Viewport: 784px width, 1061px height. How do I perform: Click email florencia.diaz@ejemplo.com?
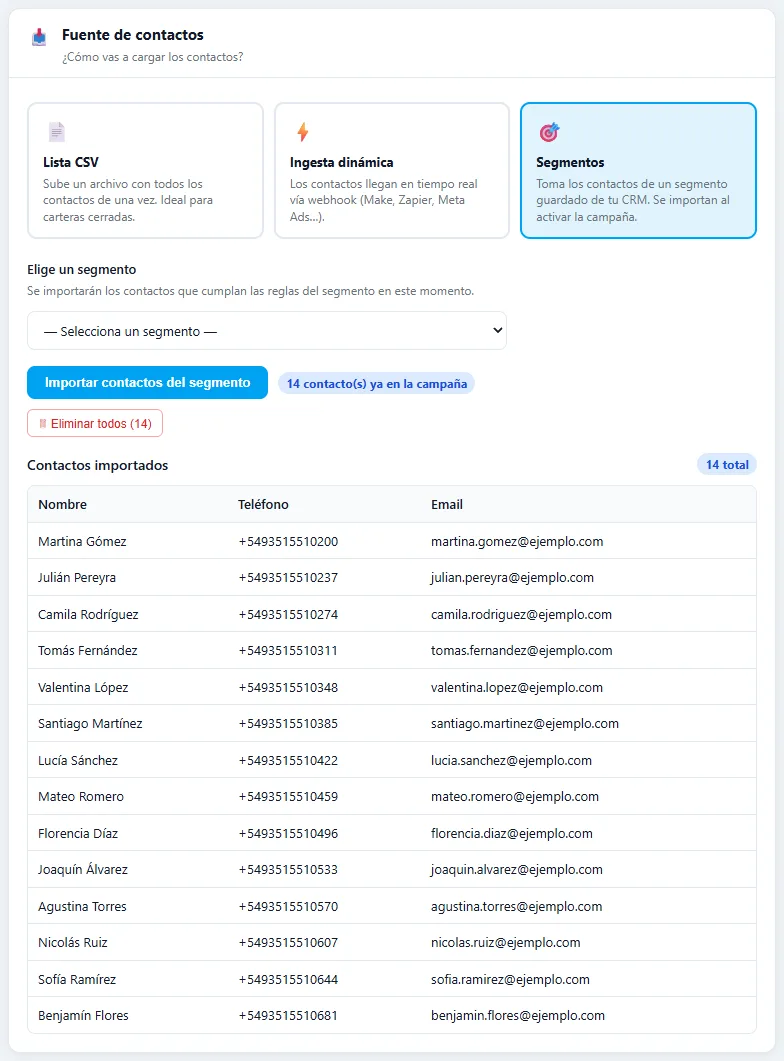[512, 834]
